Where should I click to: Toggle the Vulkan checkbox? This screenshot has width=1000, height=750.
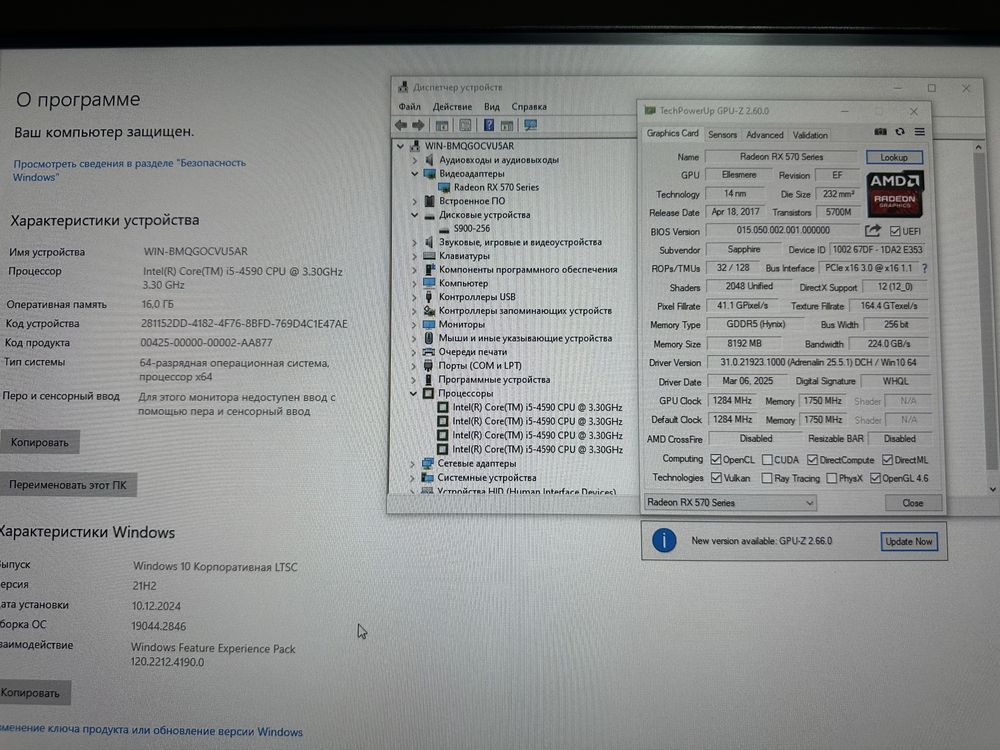coord(716,478)
